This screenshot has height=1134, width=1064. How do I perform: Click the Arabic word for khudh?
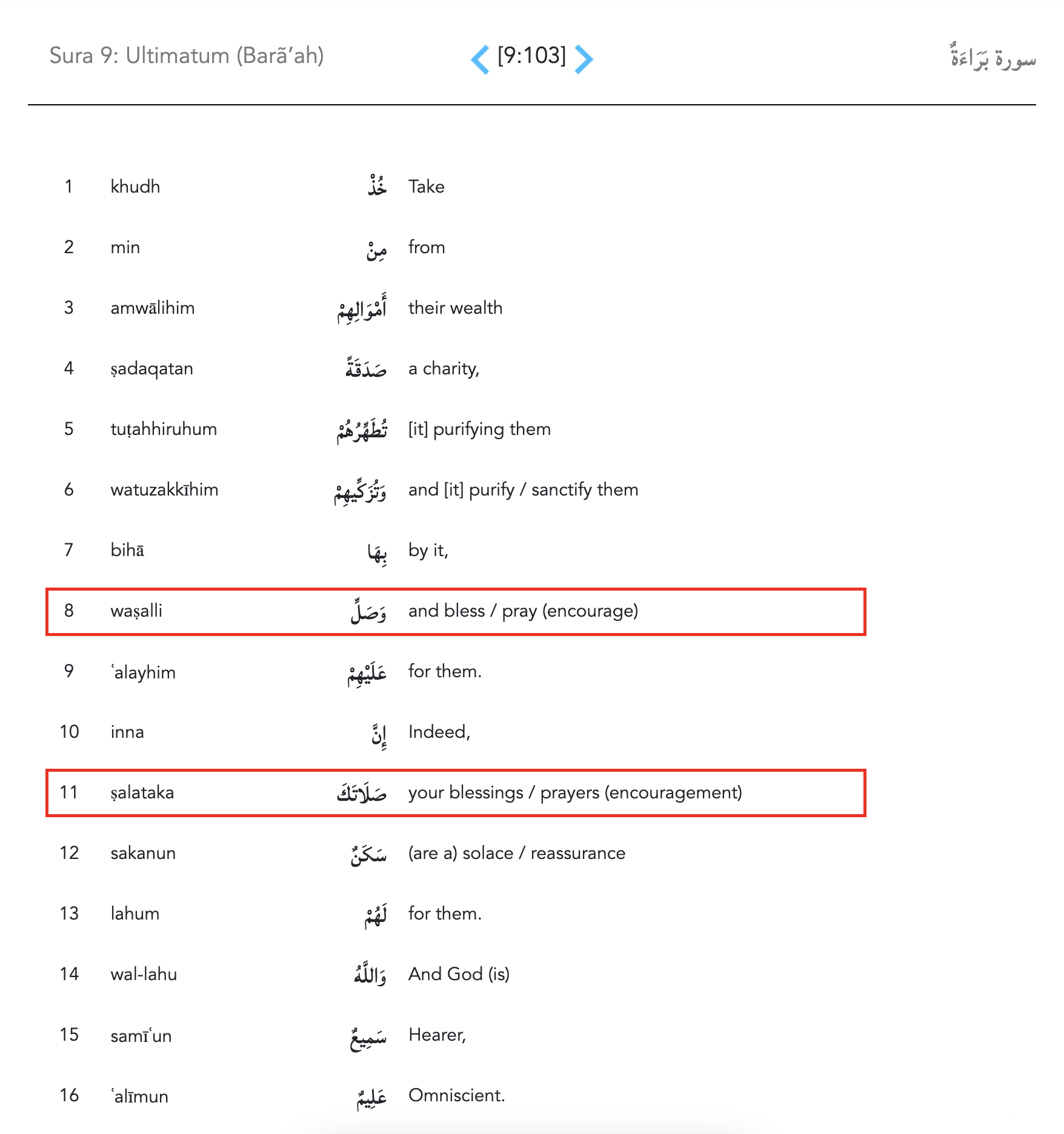tap(377, 186)
